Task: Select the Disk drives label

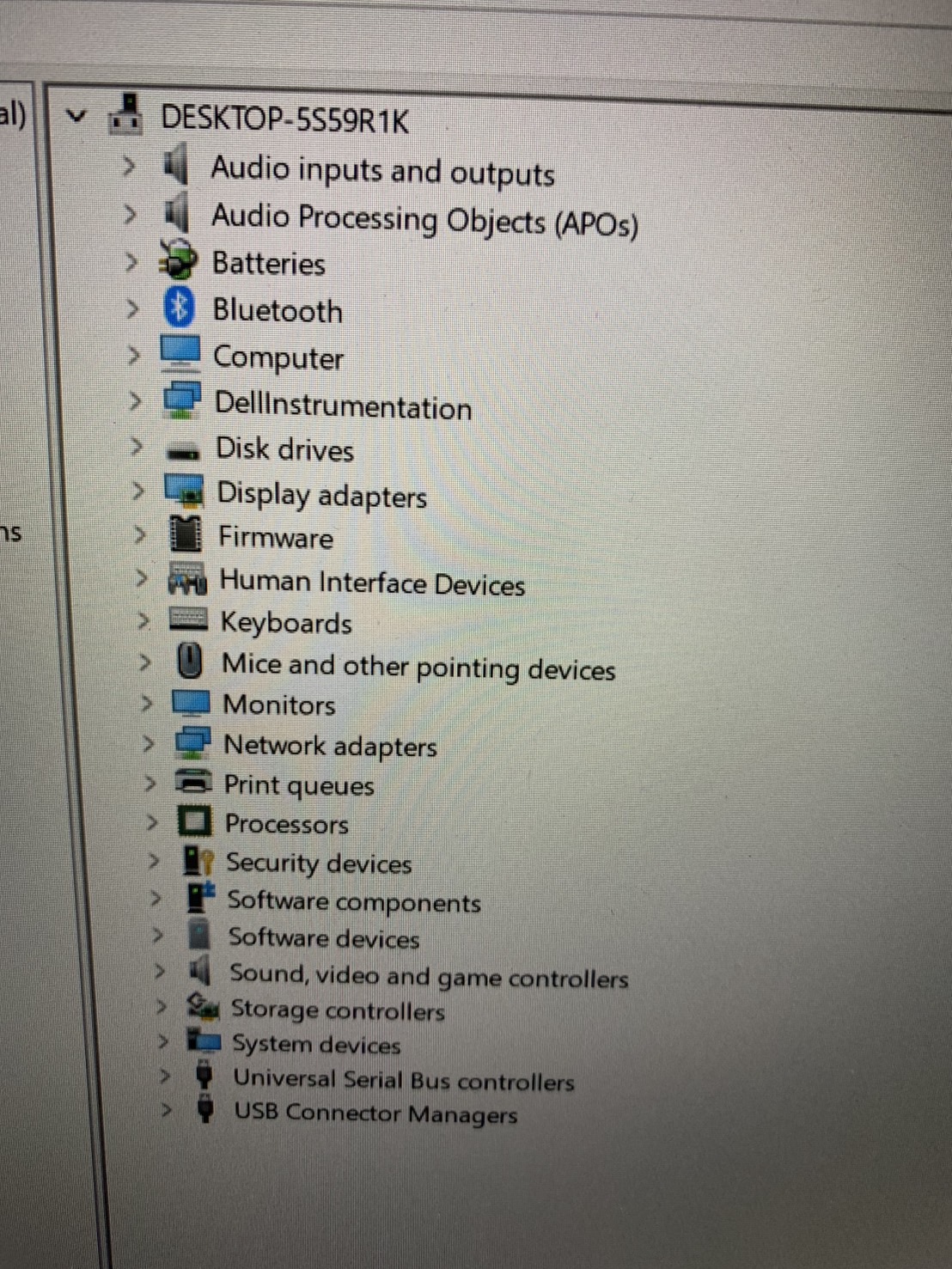Action: [284, 449]
